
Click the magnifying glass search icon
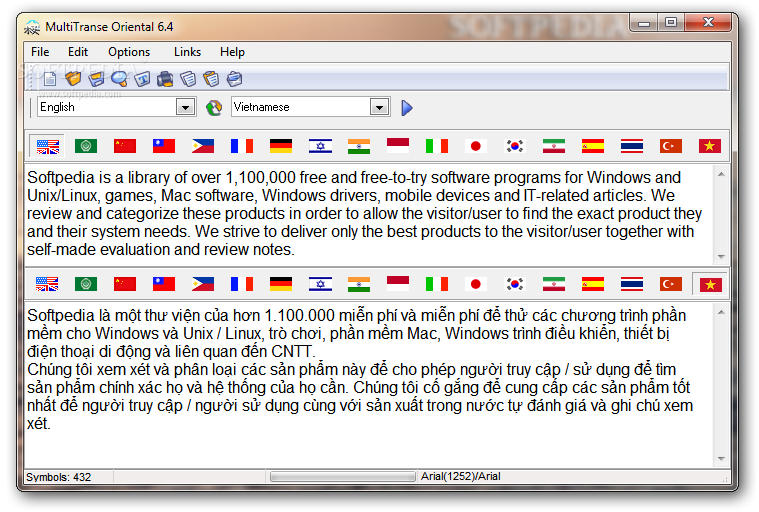coord(119,78)
